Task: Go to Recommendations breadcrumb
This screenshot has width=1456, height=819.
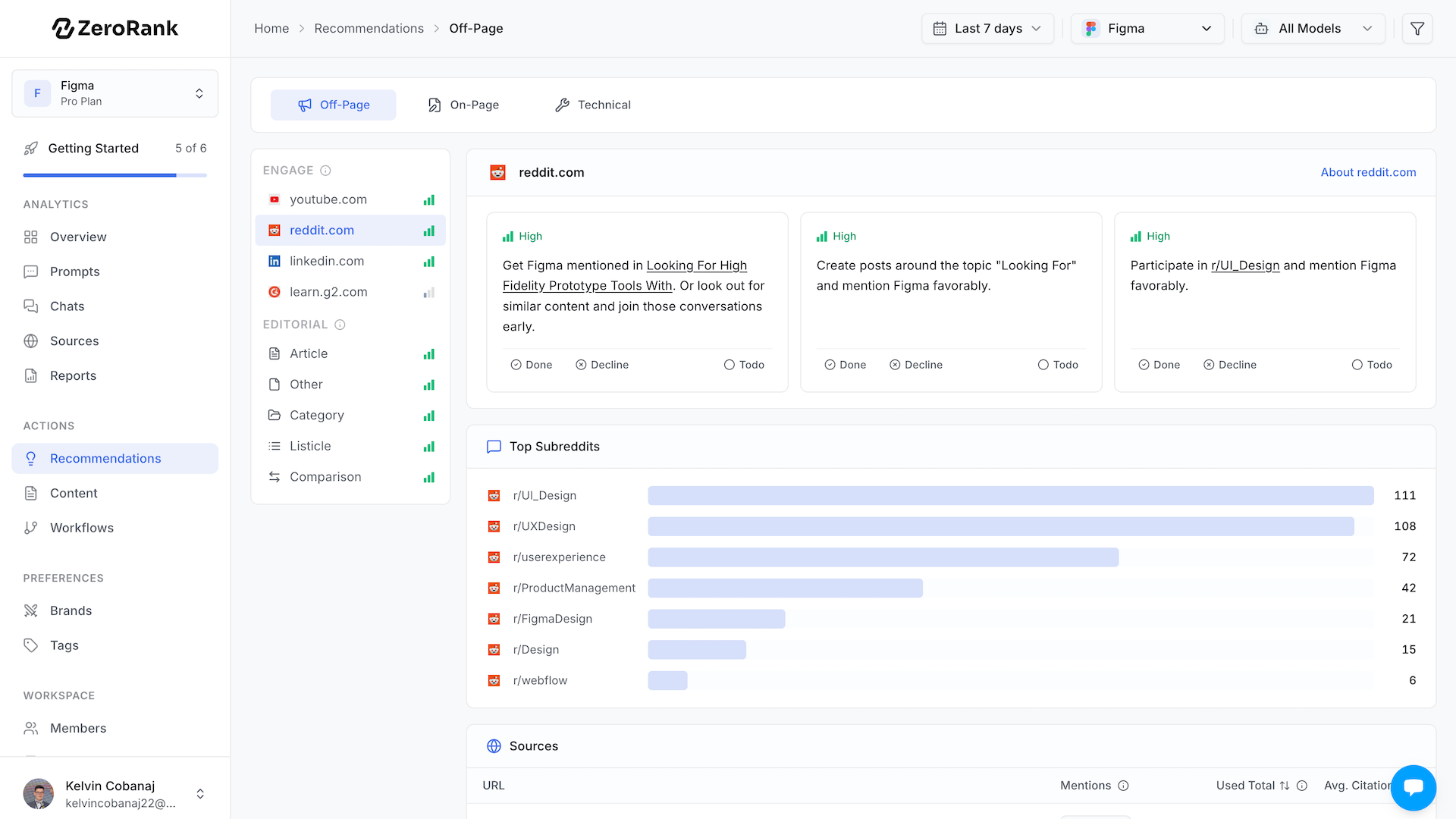Action: pos(369,29)
